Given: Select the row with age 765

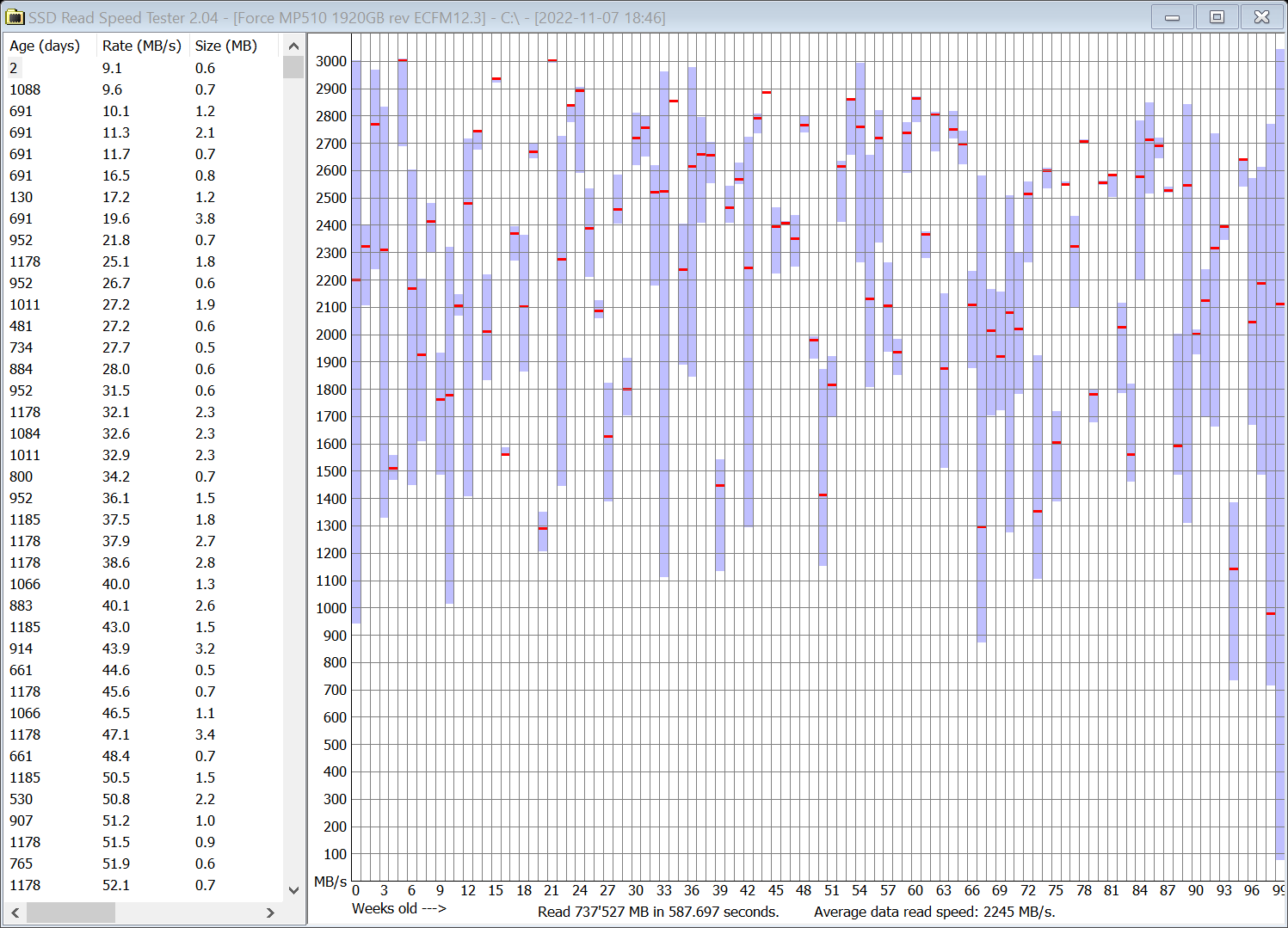Looking at the screenshot, I should click(x=144, y=863).
